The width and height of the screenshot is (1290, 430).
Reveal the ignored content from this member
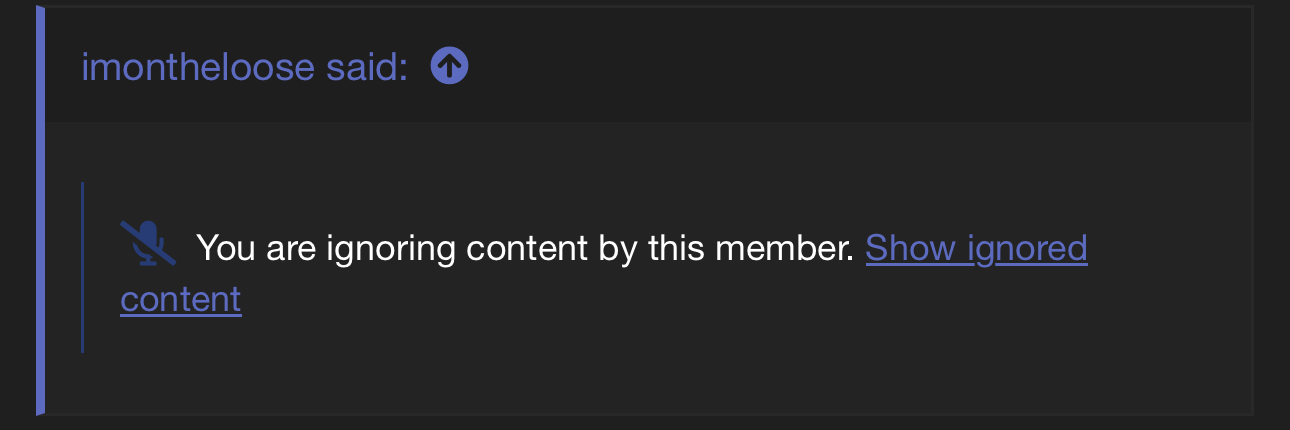(x=975, y=248)
